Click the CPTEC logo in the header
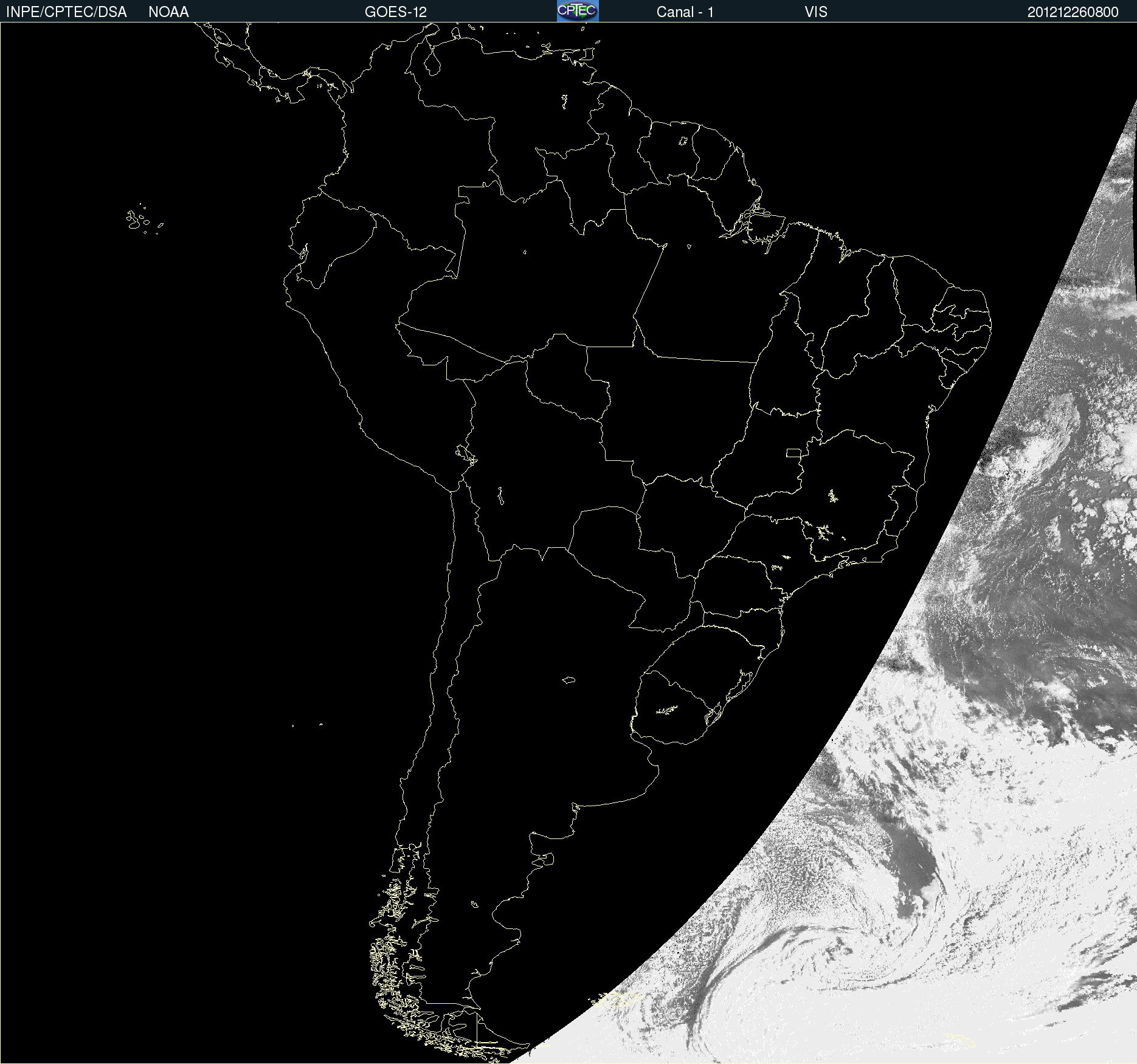Image resolution: width=1137 pixels, height=1064 pixels. [x=578, y=11]
